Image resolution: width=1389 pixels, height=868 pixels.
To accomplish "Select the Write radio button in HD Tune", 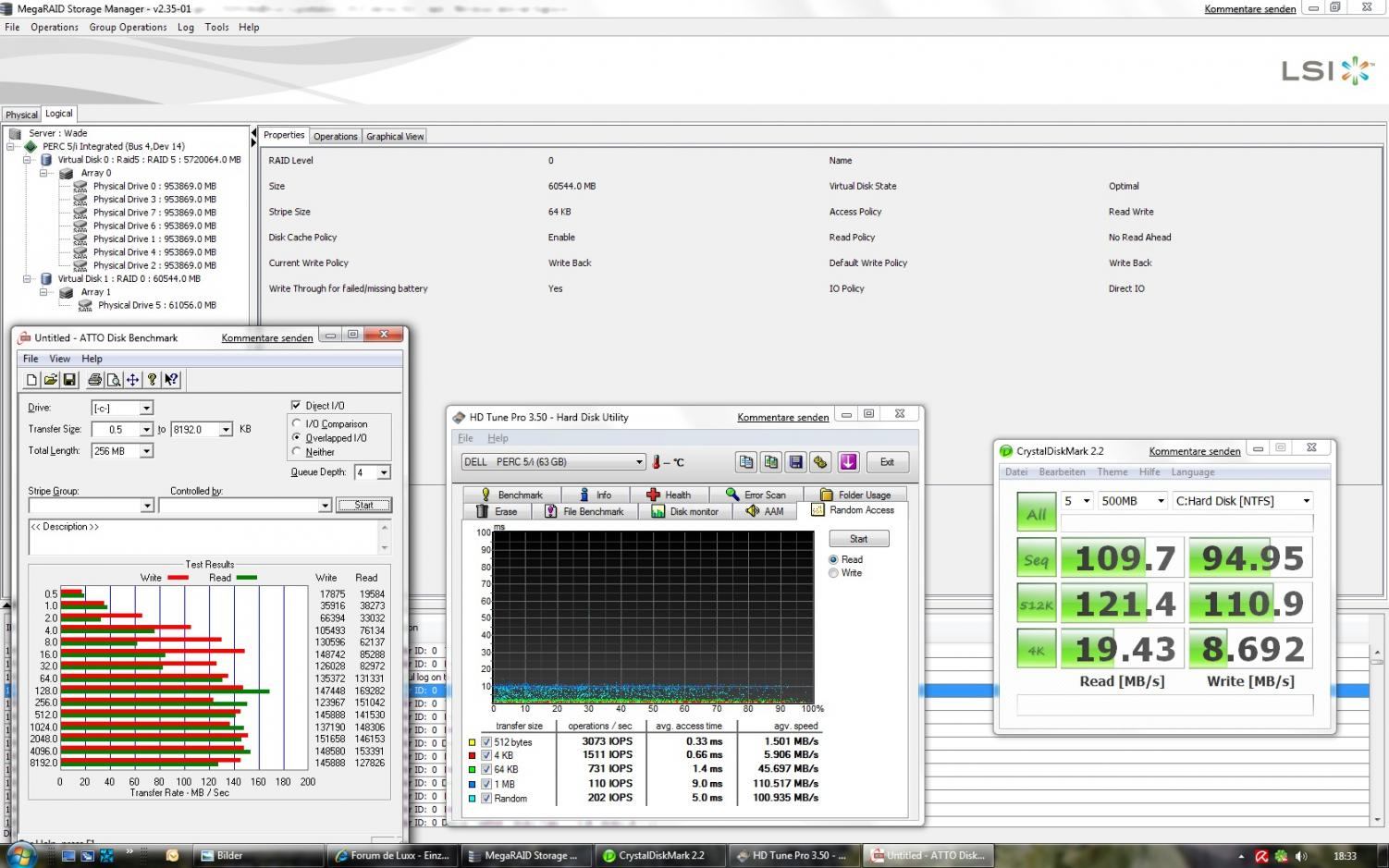I will [833, 573].
